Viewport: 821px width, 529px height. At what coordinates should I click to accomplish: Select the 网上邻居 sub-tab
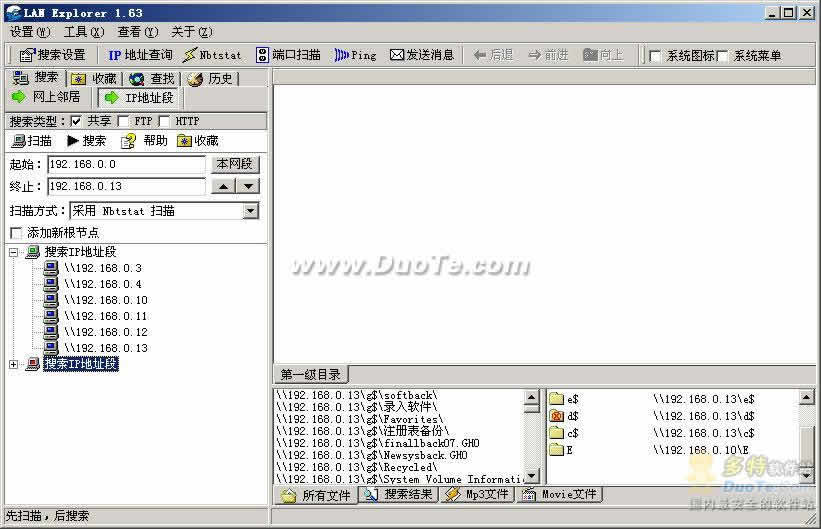click(x=47, y=97)
